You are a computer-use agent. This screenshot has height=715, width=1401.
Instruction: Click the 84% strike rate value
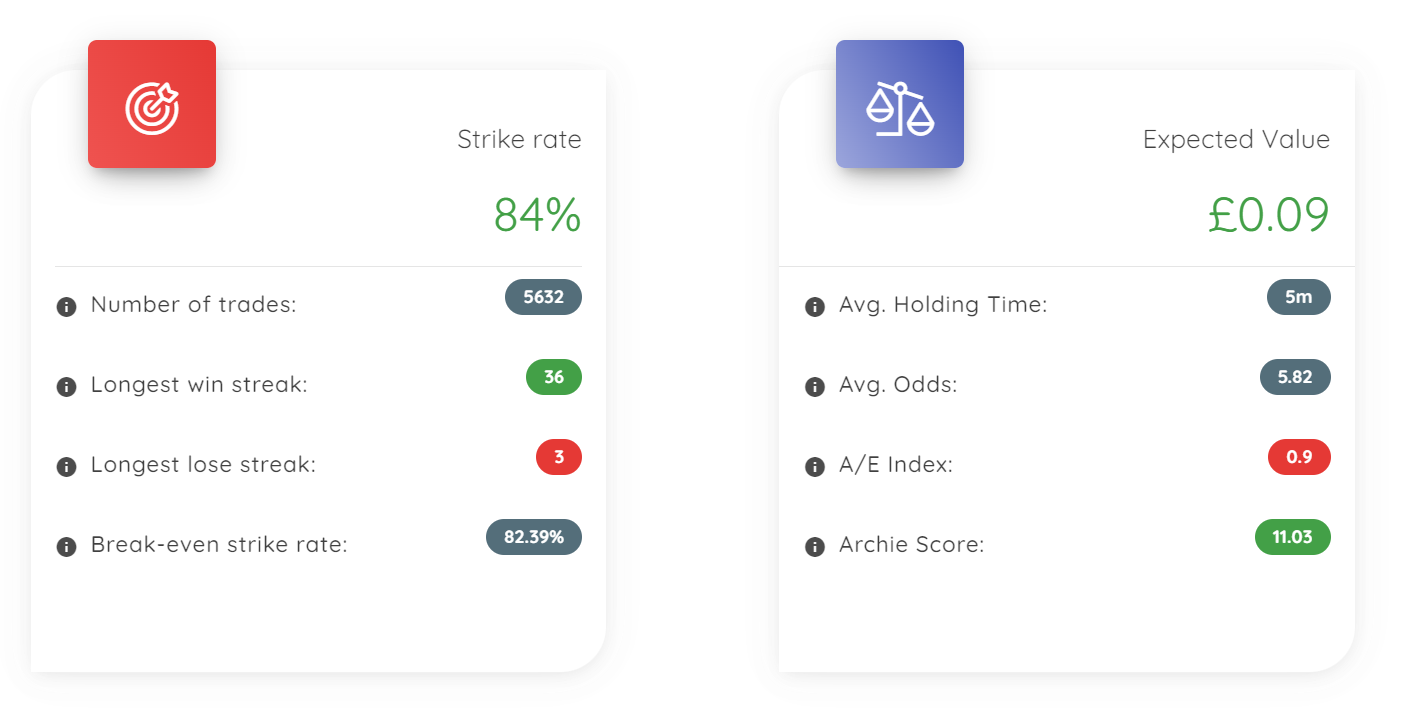point(538,215)
